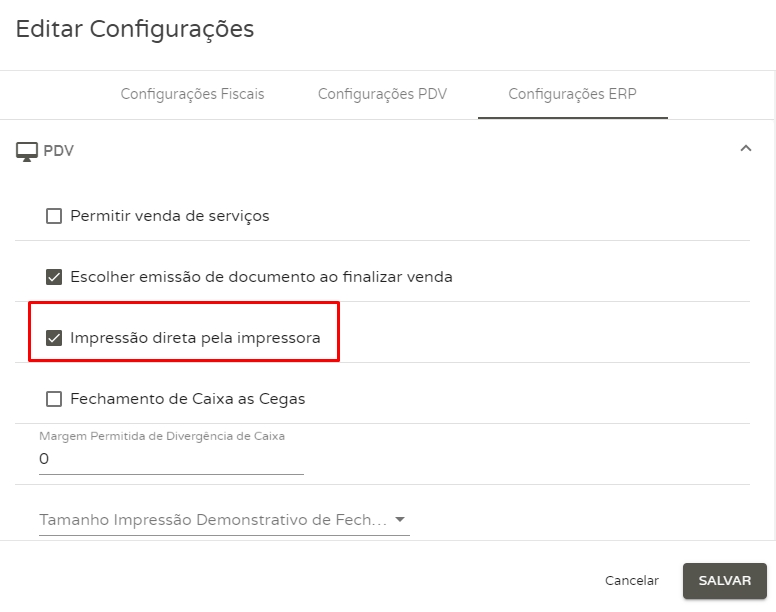
Task: Uncheck Escolher emissão de documento checkbox
Action: pos(54,277)
